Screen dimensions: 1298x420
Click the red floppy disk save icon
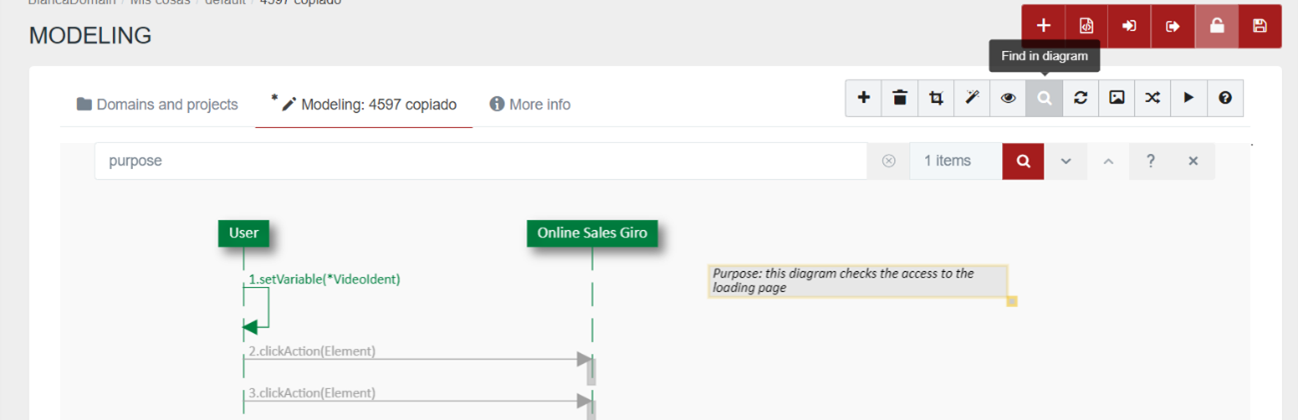pyautogui.click(x=1259, y=26)
